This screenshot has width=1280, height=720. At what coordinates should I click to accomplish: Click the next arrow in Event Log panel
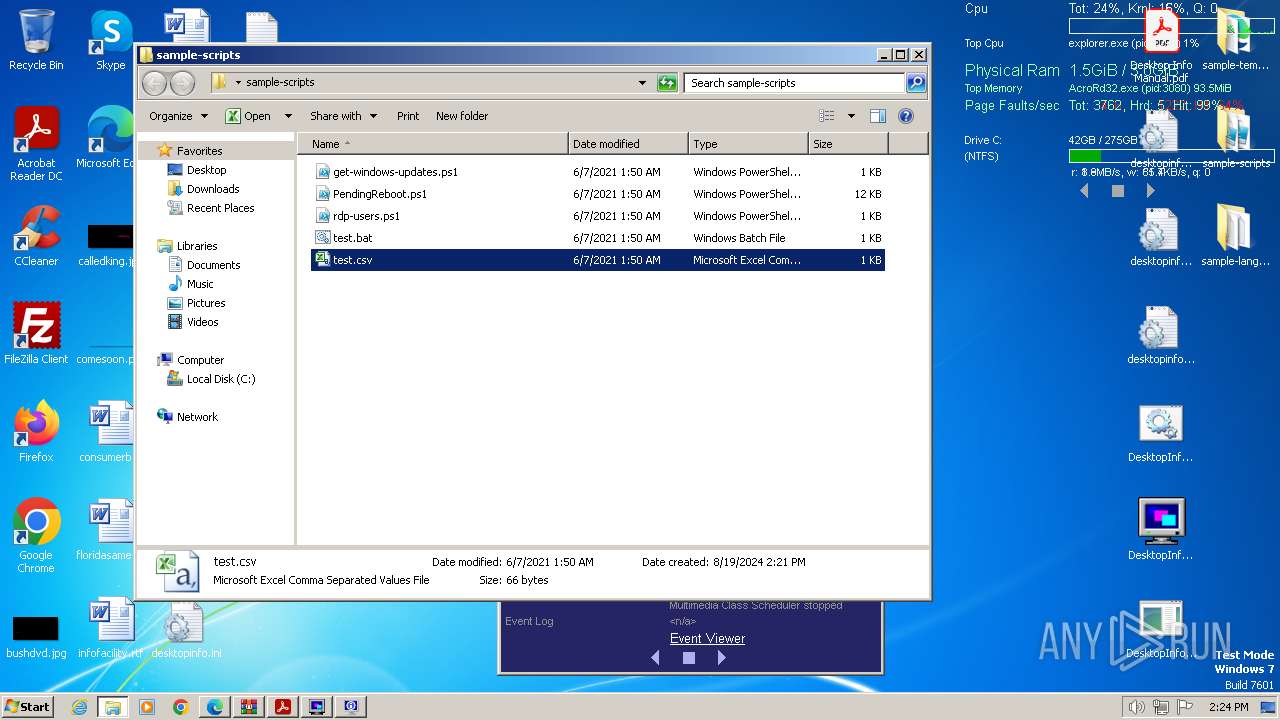(x=721, y=658)
